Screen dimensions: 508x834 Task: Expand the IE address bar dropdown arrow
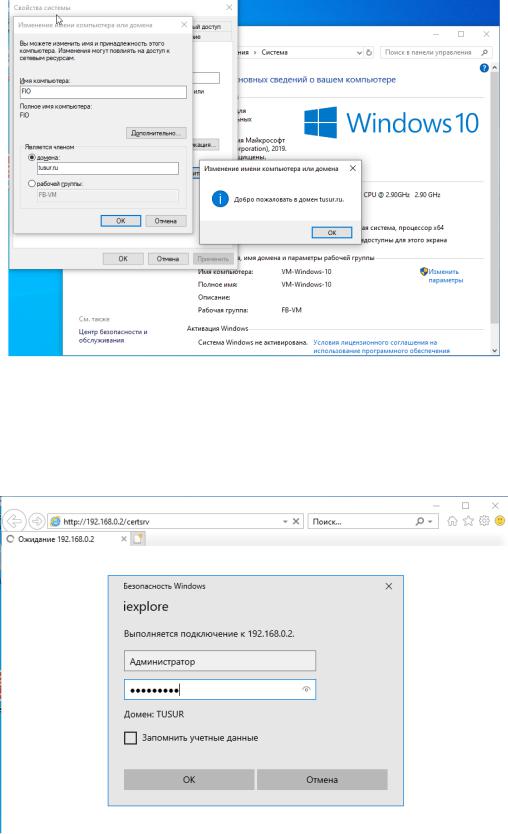click(x=285, y=522)
